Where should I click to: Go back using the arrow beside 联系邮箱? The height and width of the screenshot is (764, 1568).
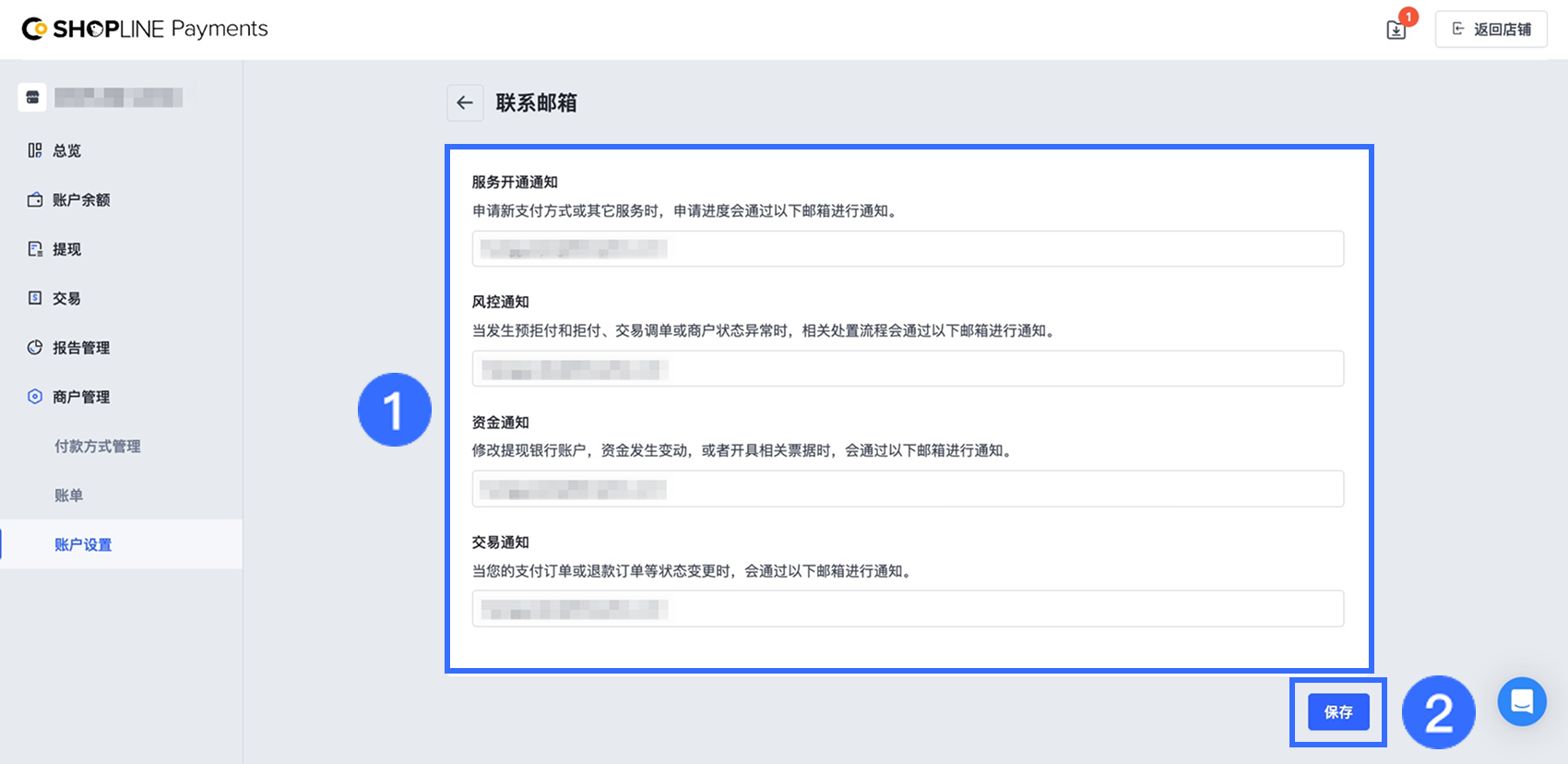(x=465, y=102)
